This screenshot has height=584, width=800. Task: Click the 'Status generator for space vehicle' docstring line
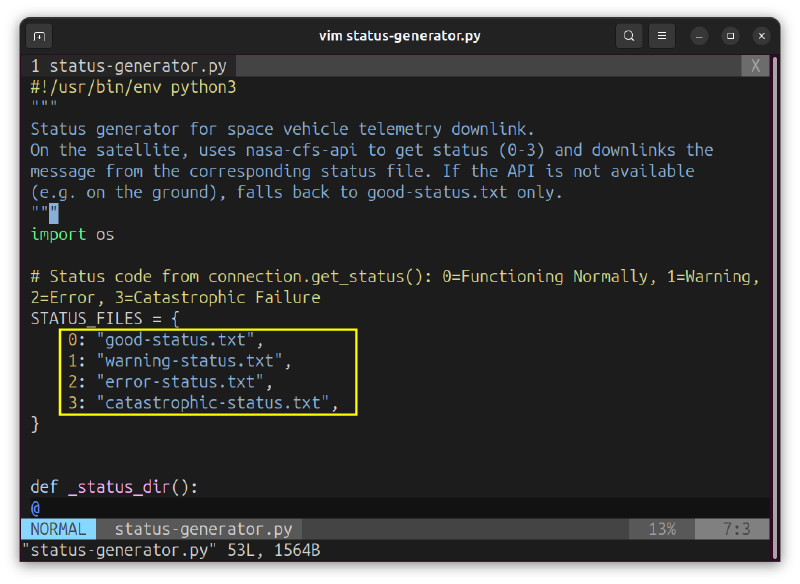[x=282, y=129]
